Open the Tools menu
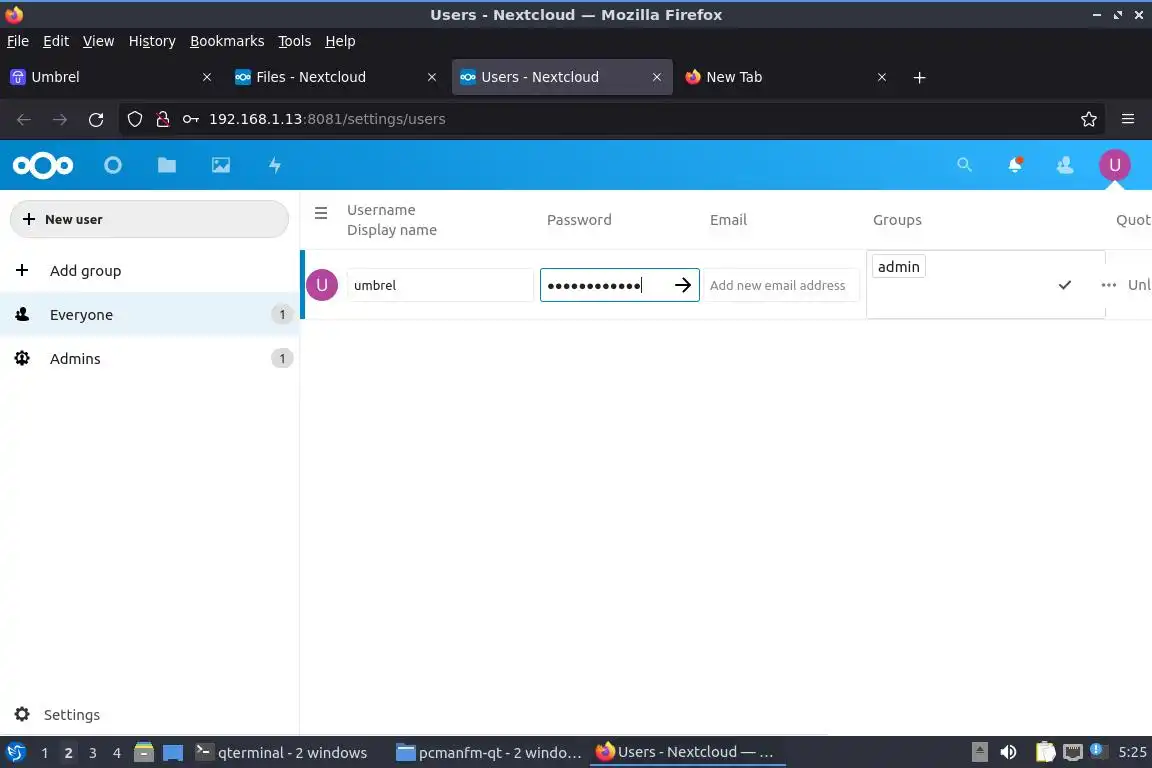 click(295, 41)
